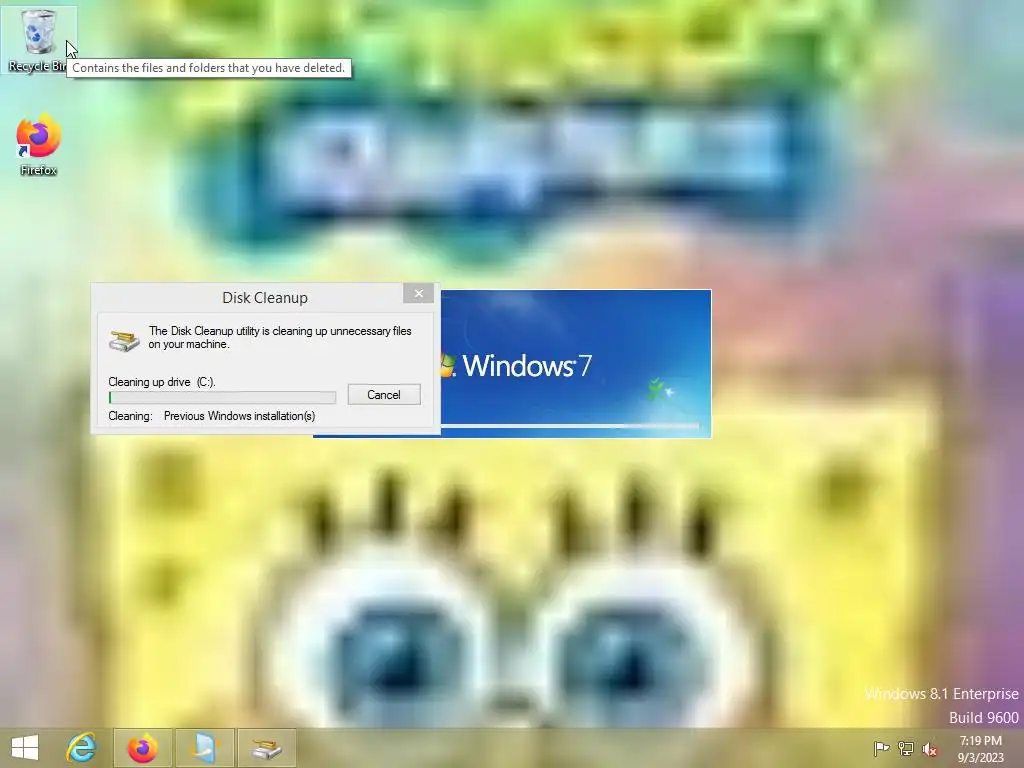
Task: Open Action Center flag icon in tray
Action: pos(881,748)
